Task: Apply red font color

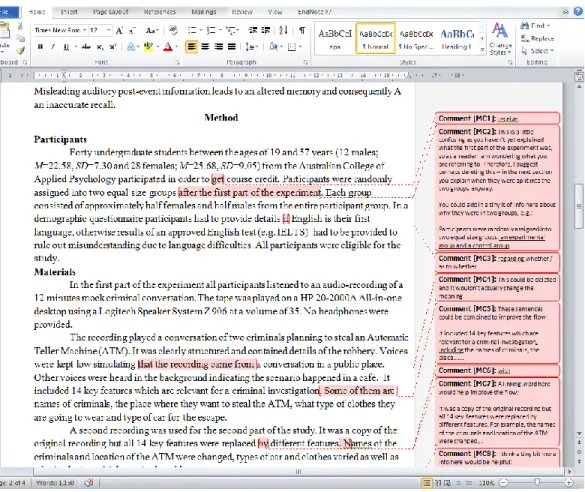Action: point(168,47)
